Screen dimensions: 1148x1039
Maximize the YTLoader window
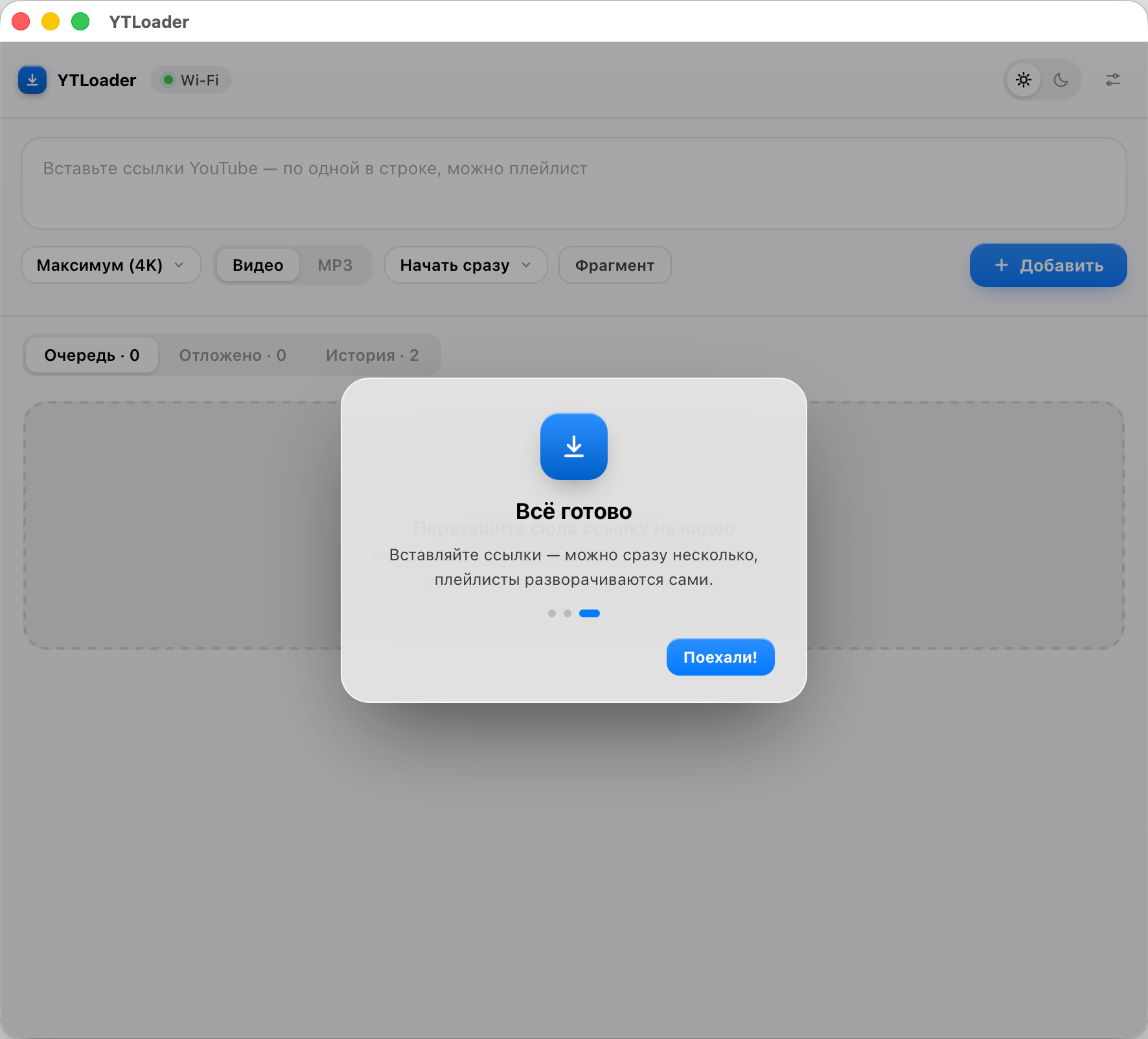point(80,21)
